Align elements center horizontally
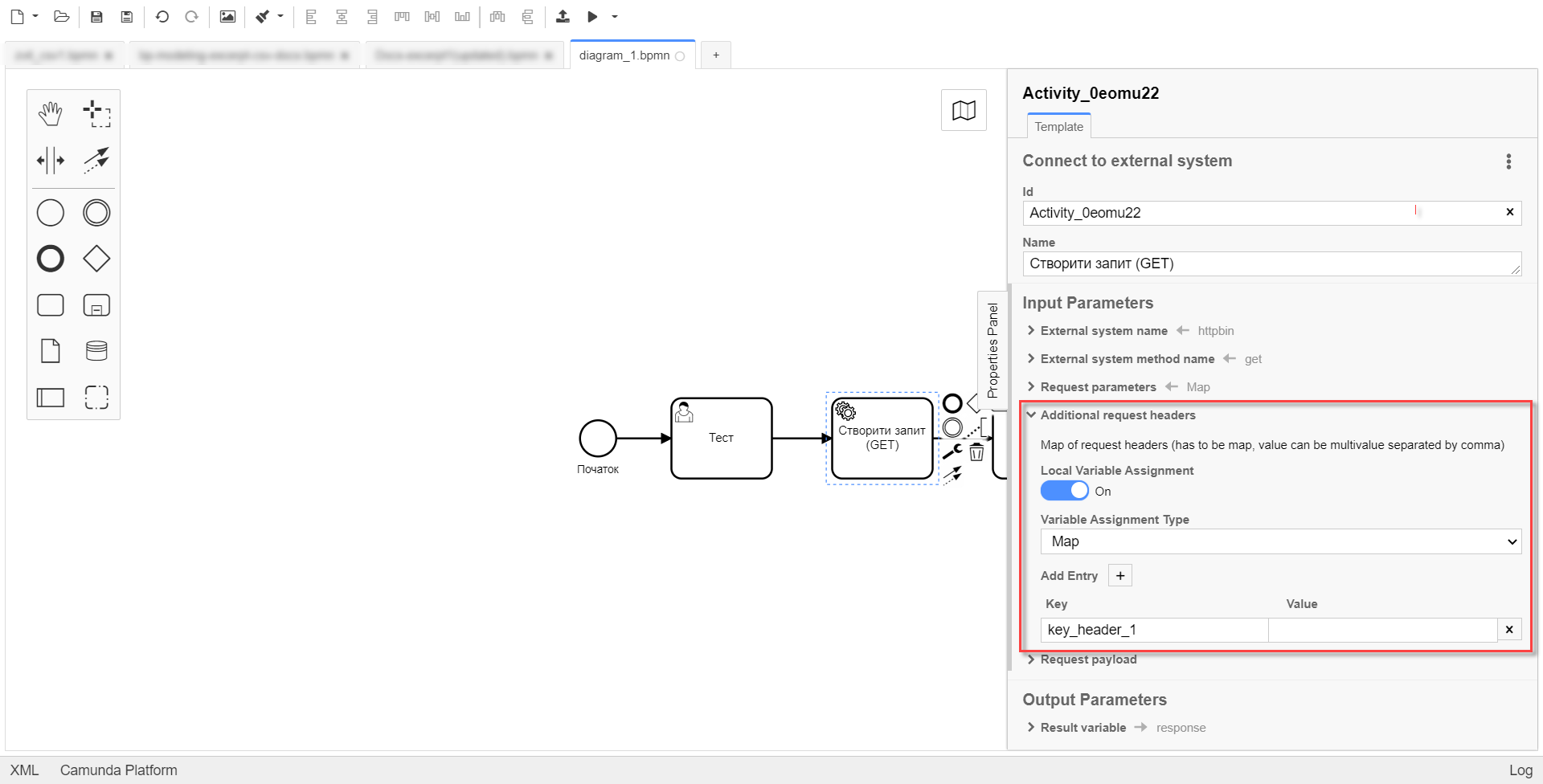 click(x=342, y=16)
